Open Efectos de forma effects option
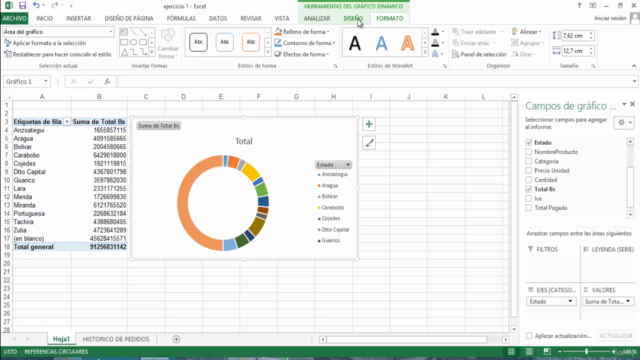 [x=302, y=54]
